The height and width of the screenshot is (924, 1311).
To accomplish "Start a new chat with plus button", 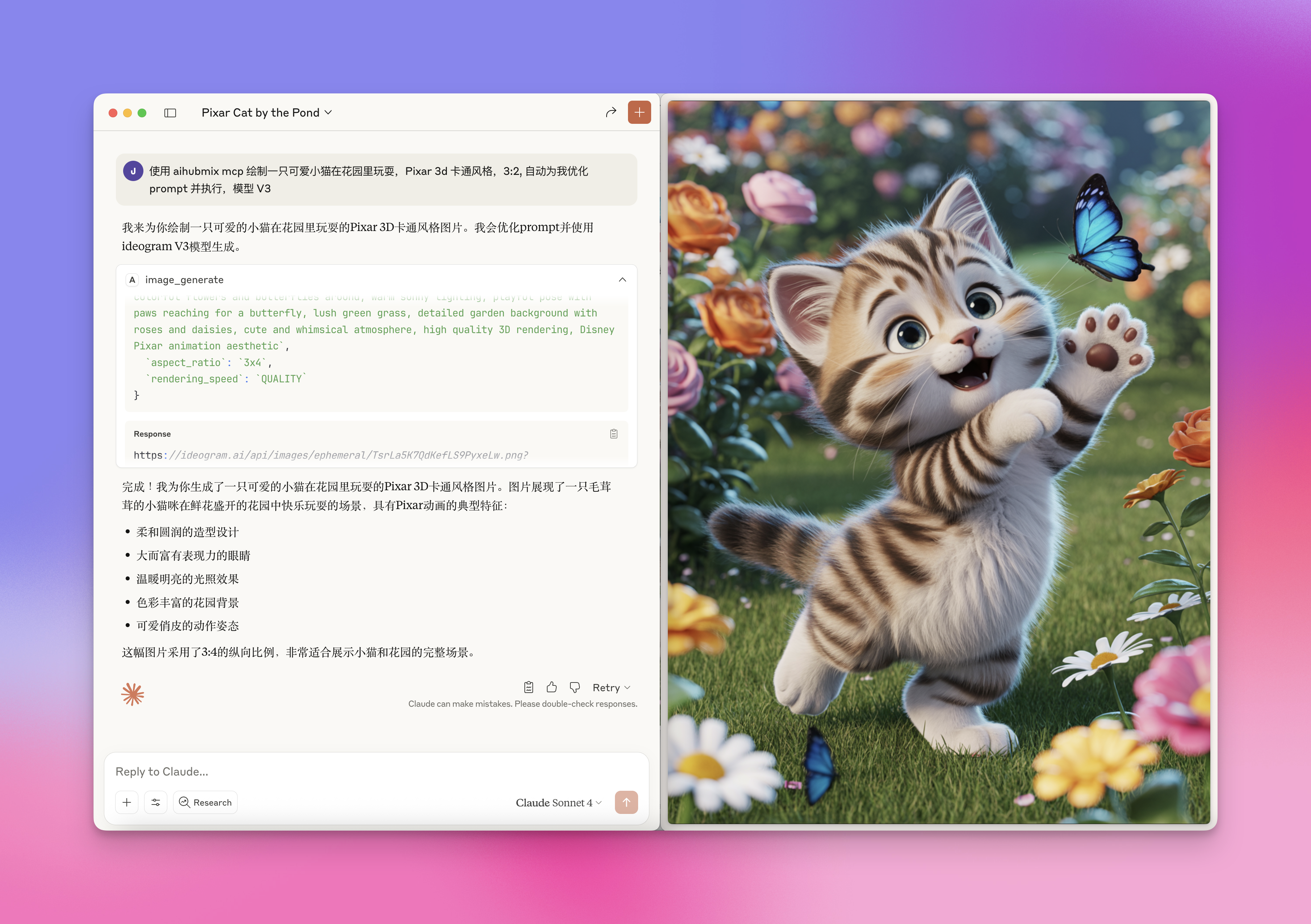I will 639,113.
